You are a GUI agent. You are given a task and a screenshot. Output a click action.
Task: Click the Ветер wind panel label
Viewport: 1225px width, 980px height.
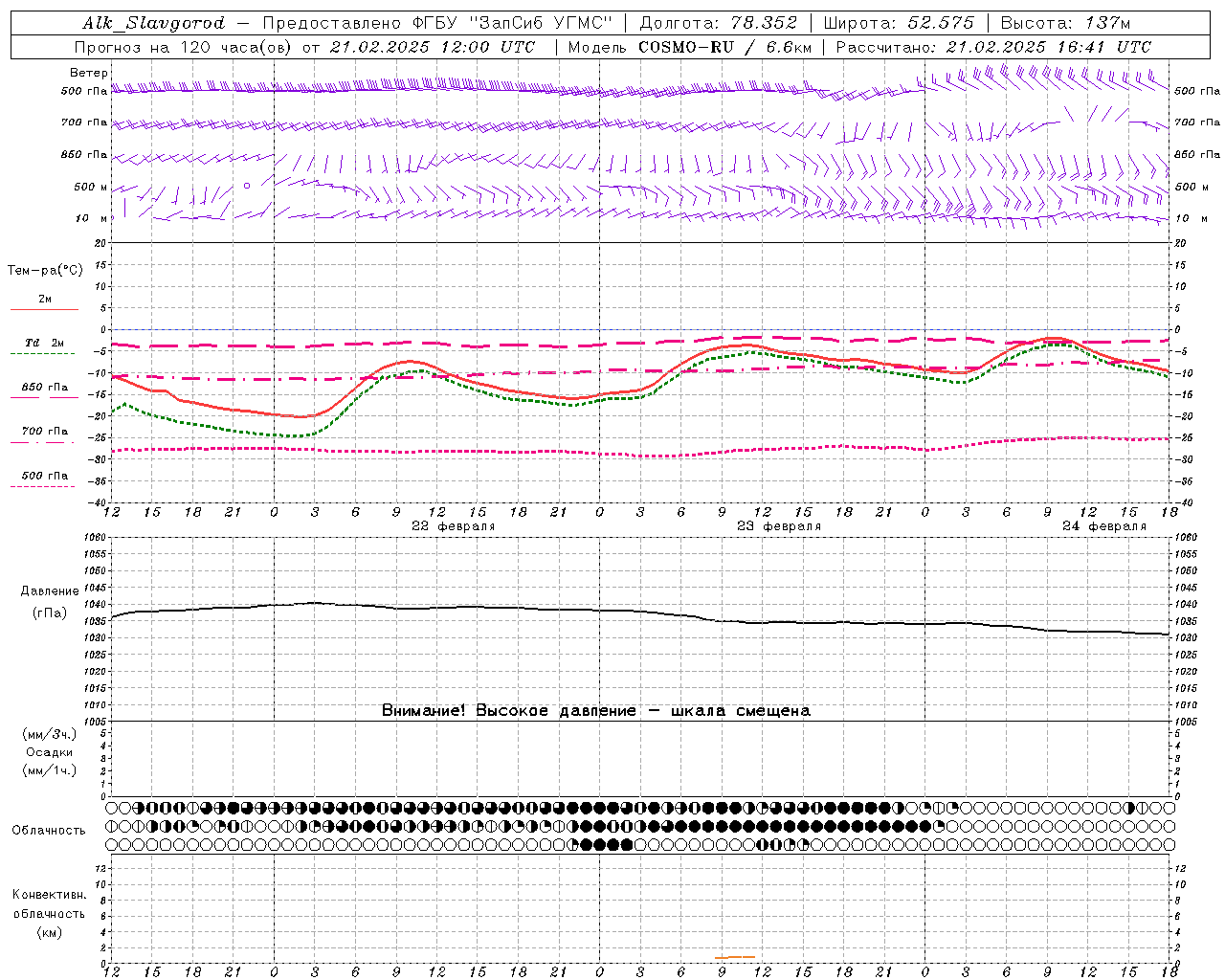(x=89, y=73)
